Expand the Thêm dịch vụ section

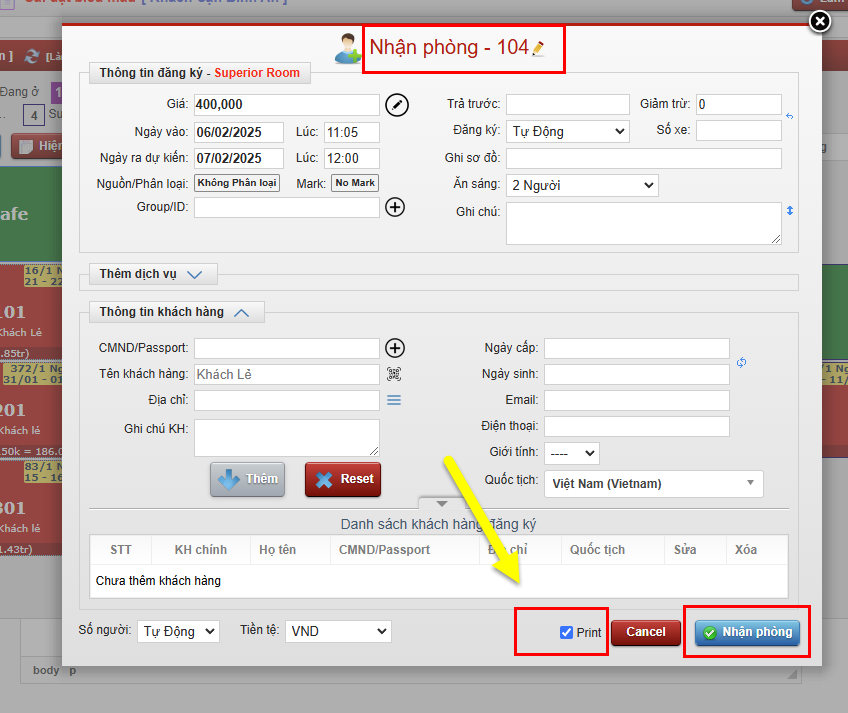pyautogui.click(x=194, y=274)
